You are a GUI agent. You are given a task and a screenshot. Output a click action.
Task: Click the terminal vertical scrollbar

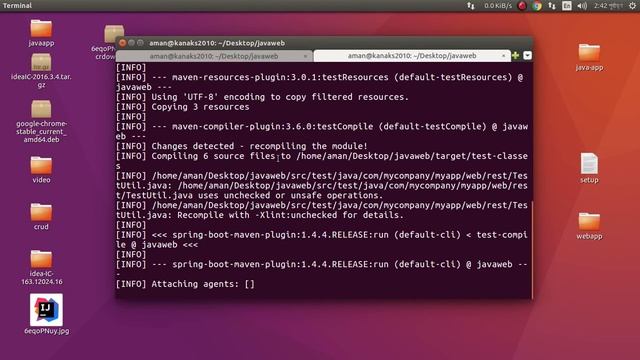(532, 249)
